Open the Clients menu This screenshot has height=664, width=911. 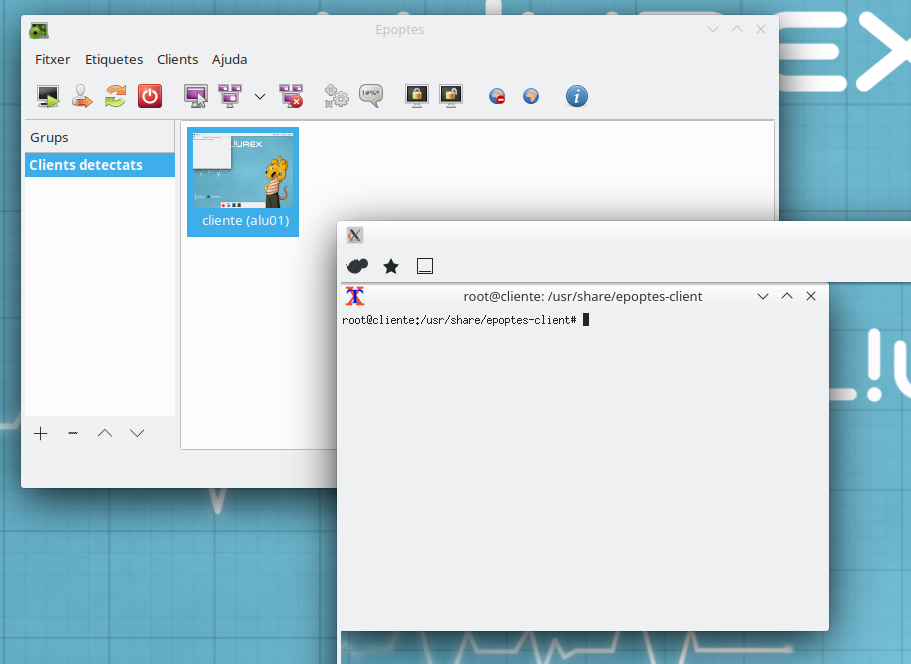pyautogui.click(x=177, y=59)
